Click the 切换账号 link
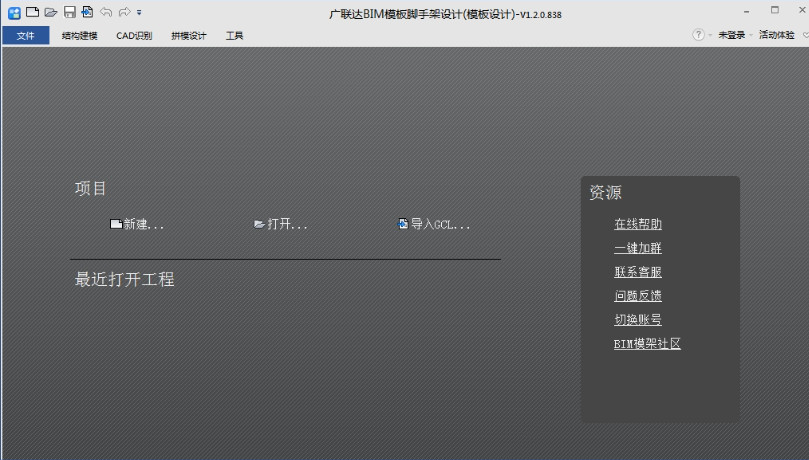This screenshot has height=460, width=809. point(638,320)
